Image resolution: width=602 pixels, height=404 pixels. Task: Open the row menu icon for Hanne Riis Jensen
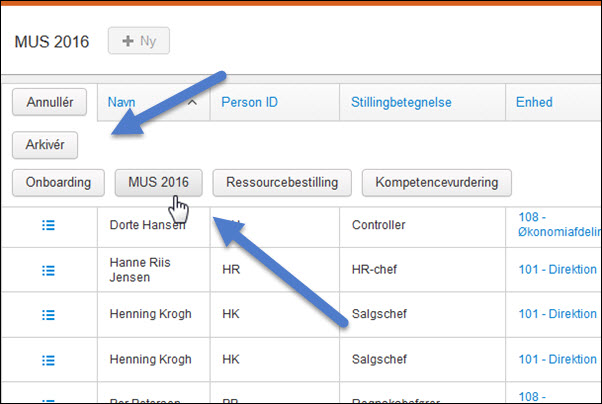pos(48,270)
